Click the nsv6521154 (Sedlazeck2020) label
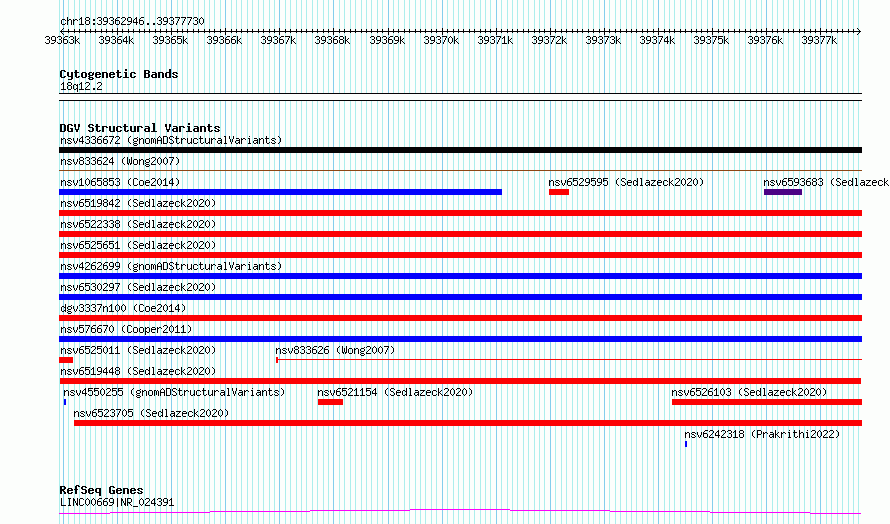Viewport: 890px width, 524px height. point(395,392)
